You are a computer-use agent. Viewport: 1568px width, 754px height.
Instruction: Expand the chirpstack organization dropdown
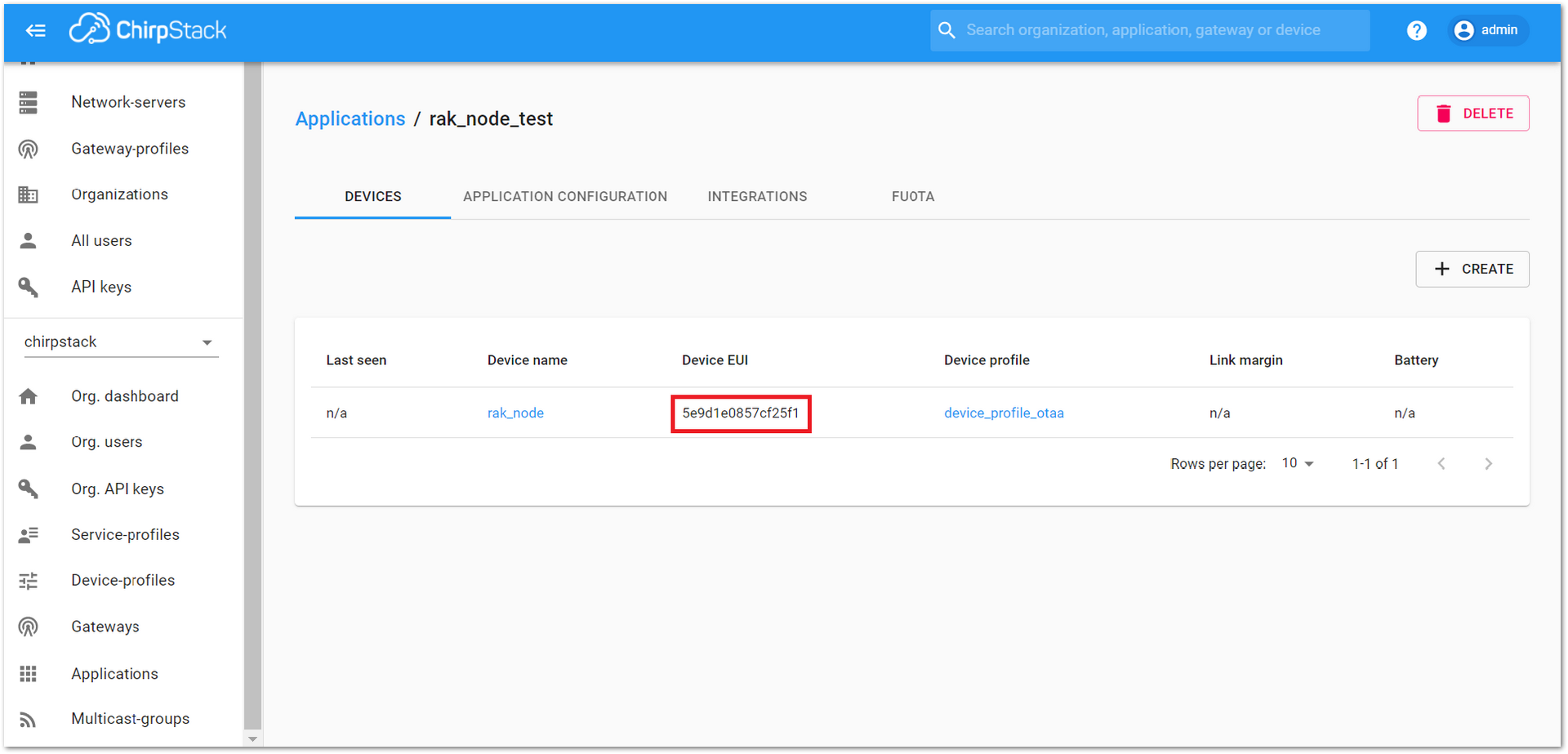pyautogui.click(x=121, y=342)
